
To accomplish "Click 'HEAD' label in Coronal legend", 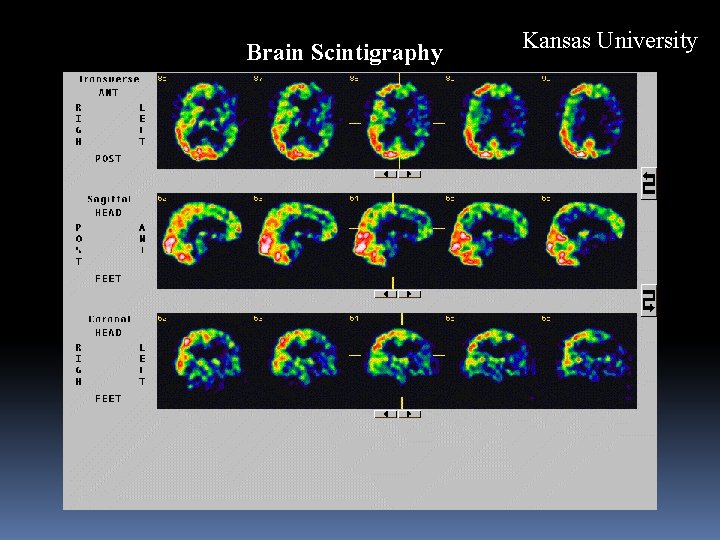I will (108, 332).
